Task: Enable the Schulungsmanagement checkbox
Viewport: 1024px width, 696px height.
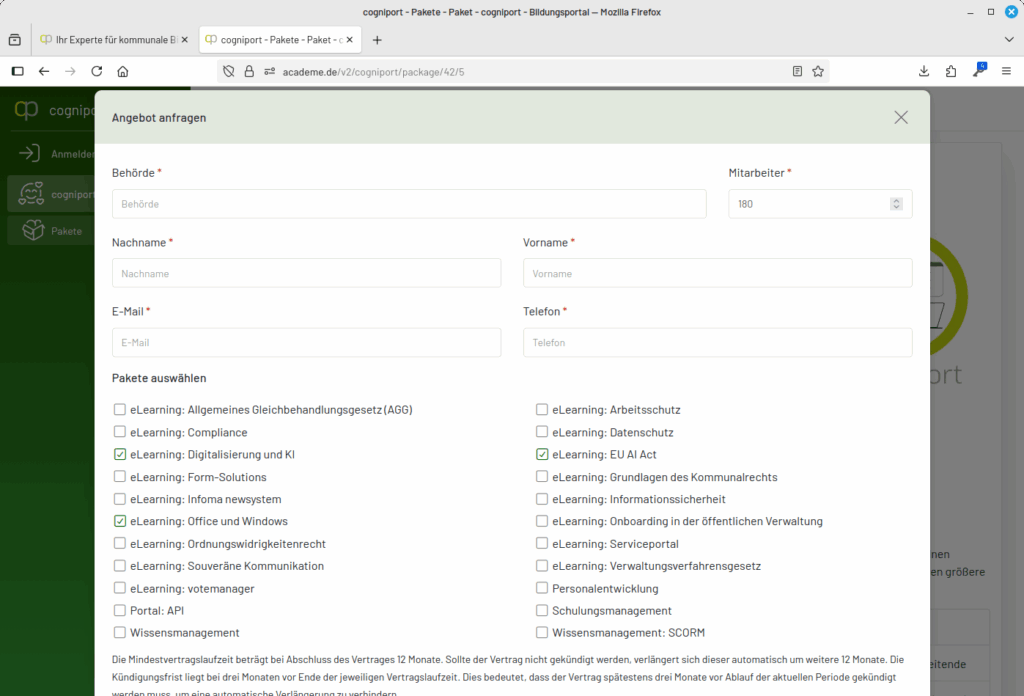Action: (x=542, y=611)
